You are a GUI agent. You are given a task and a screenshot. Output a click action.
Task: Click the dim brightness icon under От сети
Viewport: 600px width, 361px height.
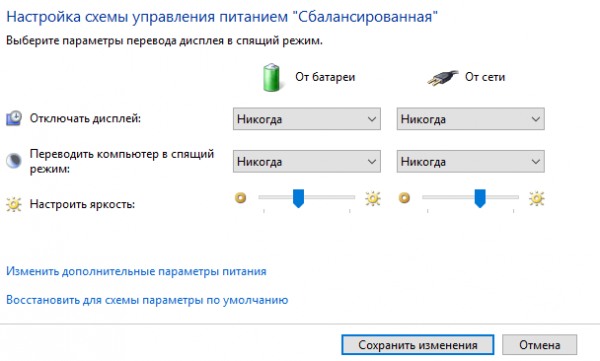point(404,198)
